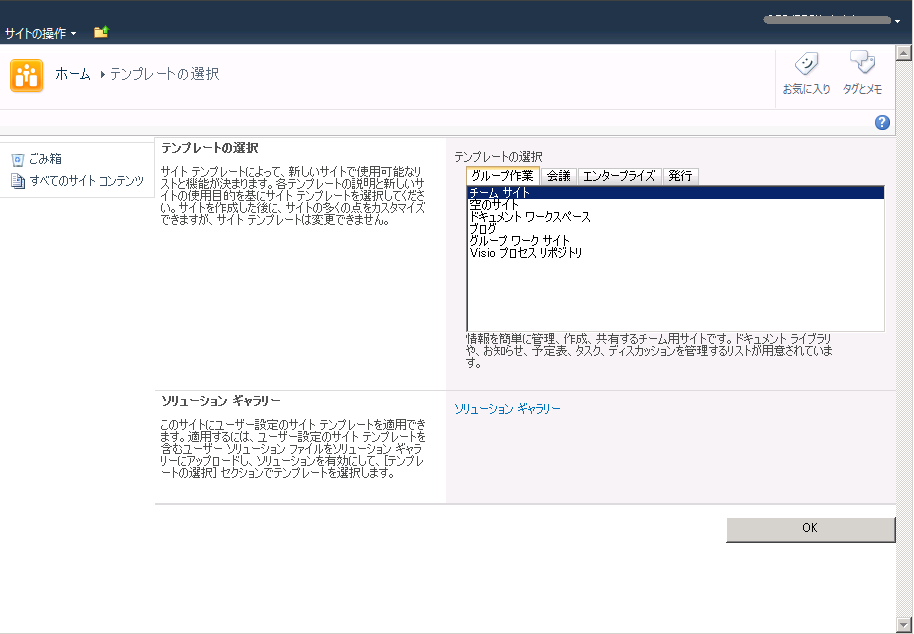Select the 発行 tab

pos(680,176)
